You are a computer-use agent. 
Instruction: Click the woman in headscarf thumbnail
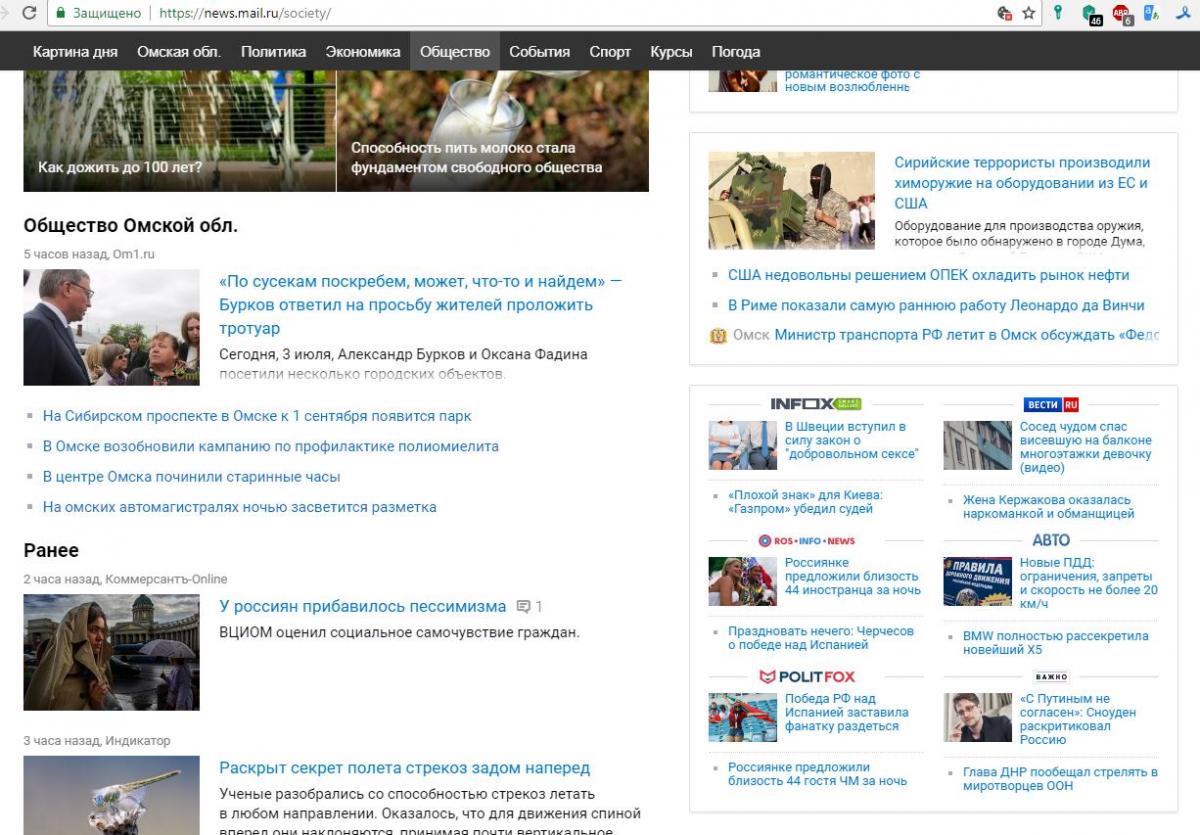(x=111, y=652)
